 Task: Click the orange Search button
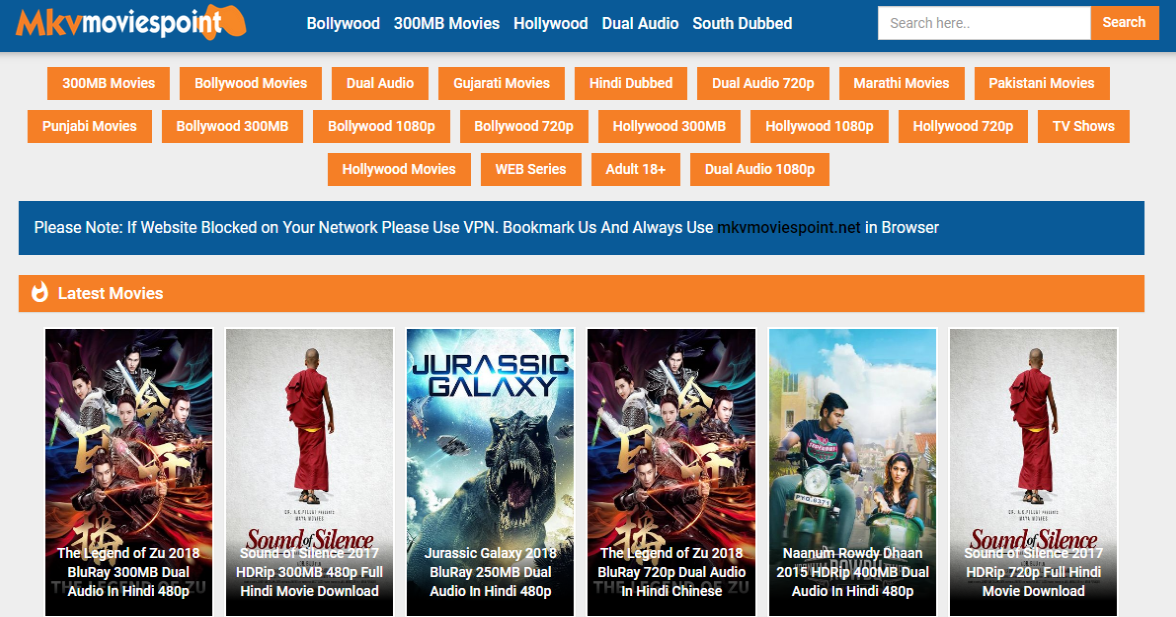point(1124,22)
